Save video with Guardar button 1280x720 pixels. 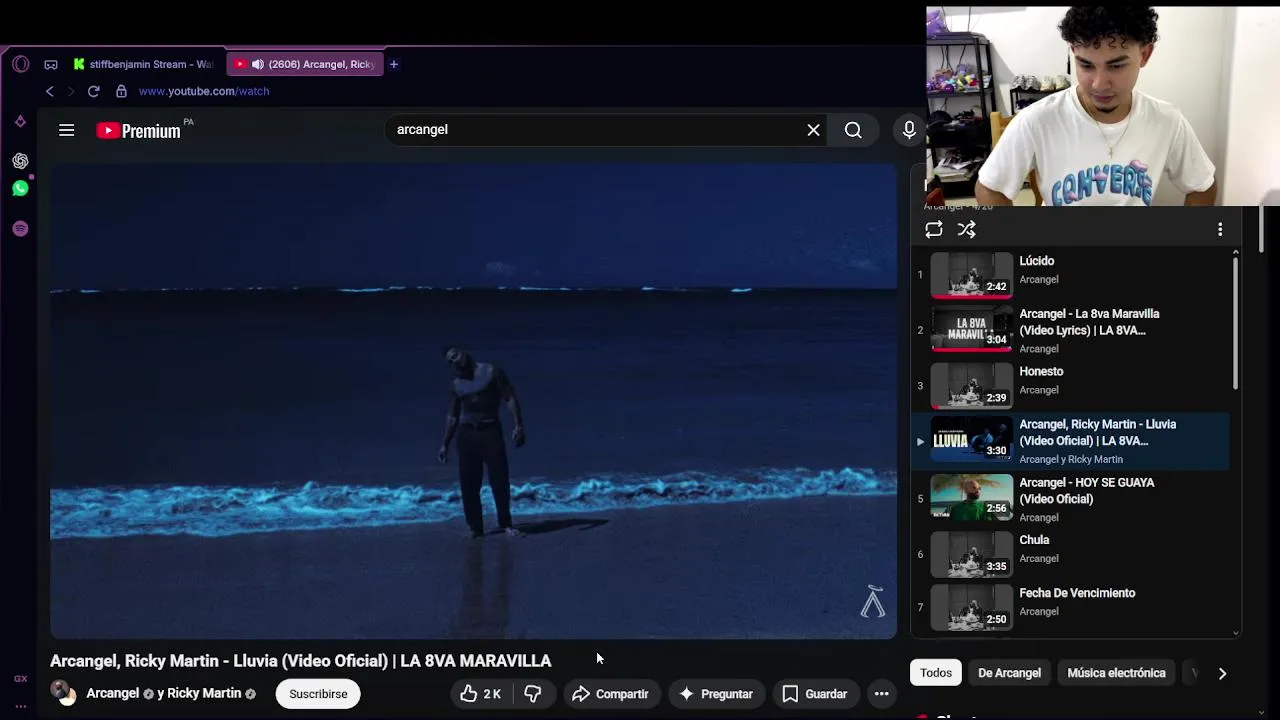click(815, 694)
